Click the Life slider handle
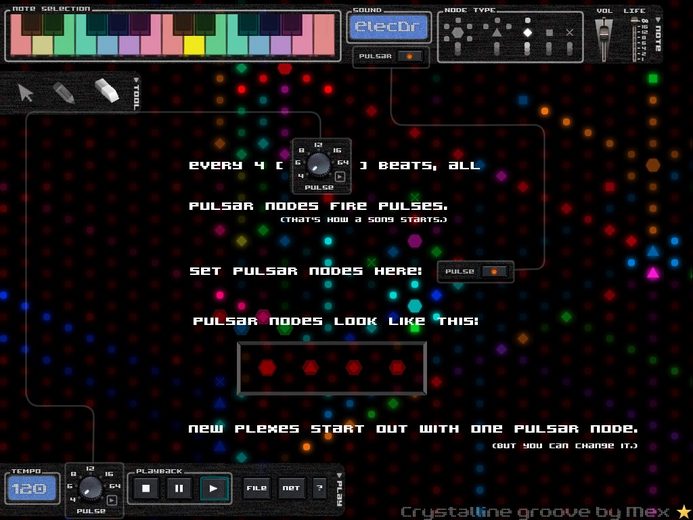Image resolution: width=693 pixels, height=520 pixels. point(635,20)
